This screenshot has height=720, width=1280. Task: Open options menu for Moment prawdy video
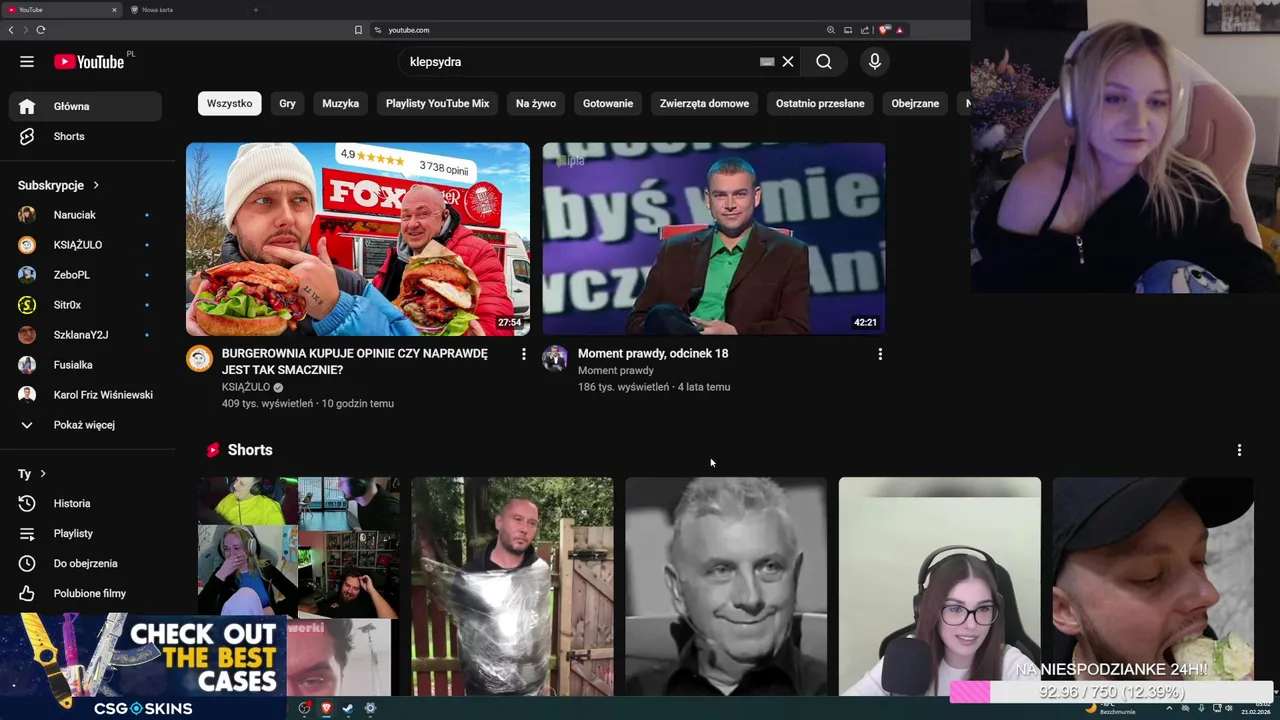(880, 354)
